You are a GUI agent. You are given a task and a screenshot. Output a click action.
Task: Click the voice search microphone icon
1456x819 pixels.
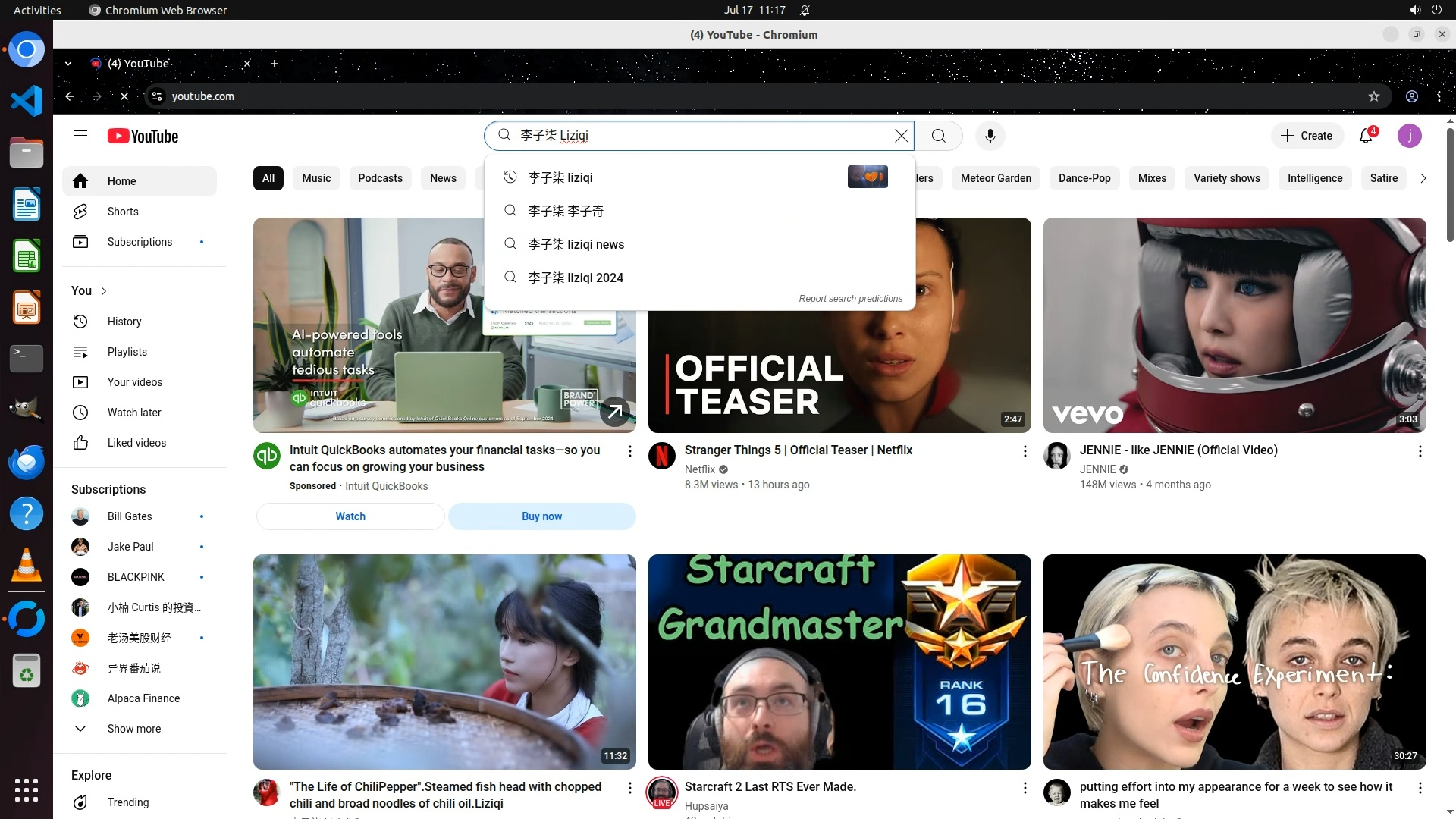click(x=990, y=136)
